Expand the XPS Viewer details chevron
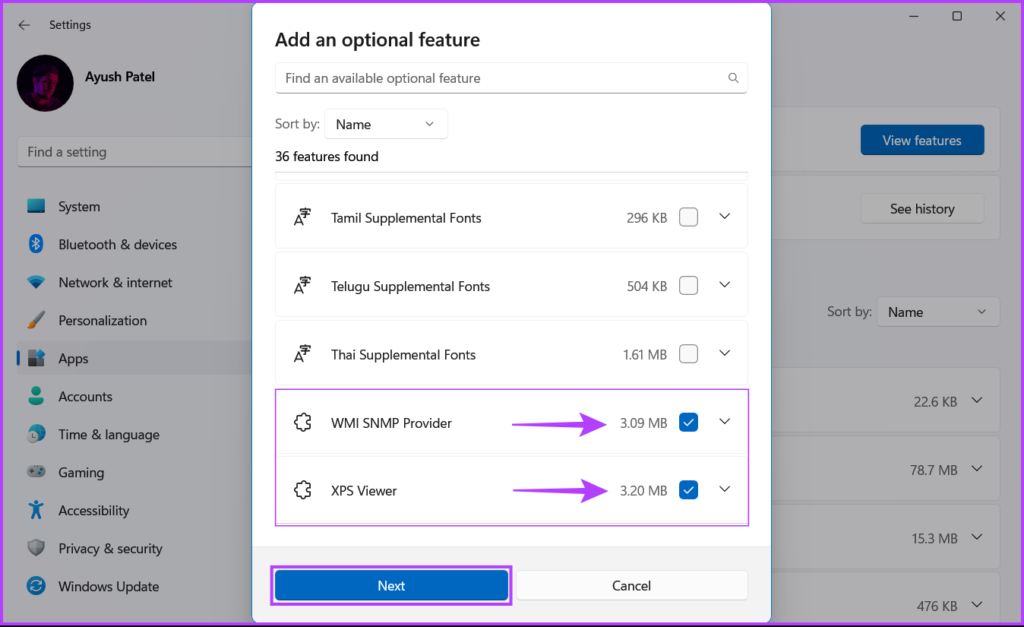Viewport: 1024px width, 627px height. pos(724,489)
